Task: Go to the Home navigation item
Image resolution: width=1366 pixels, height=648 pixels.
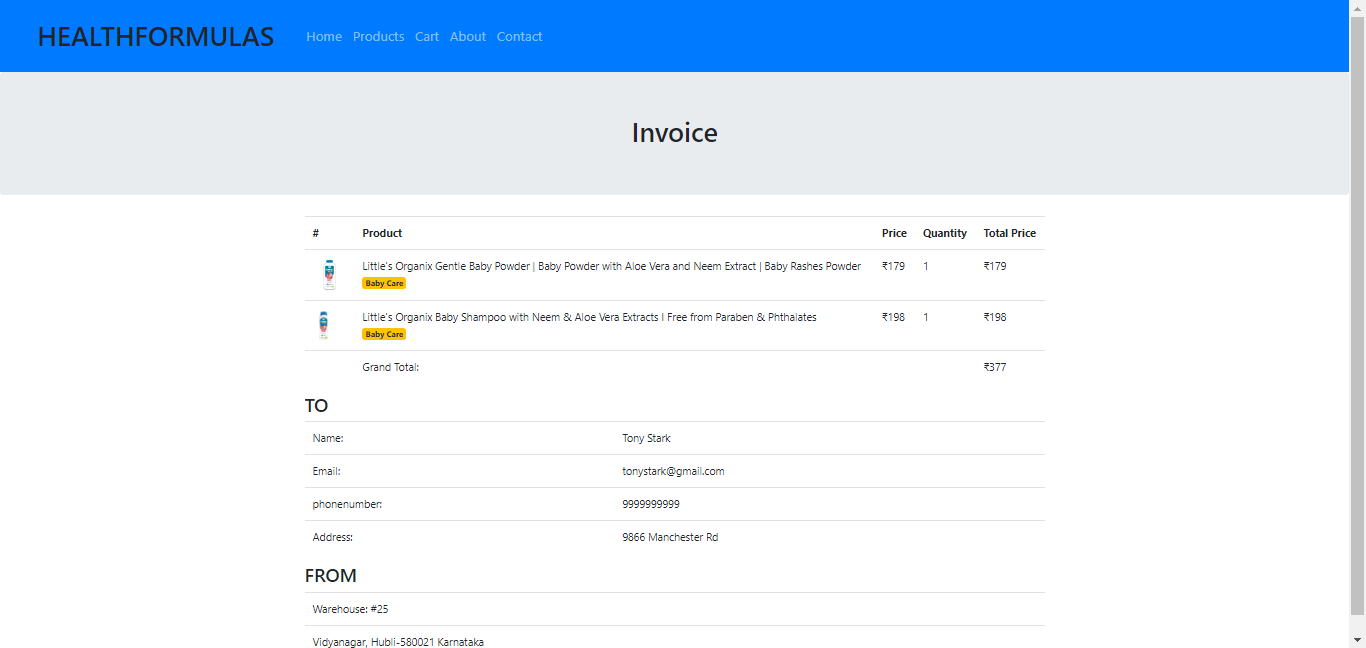Action: (323, 36)
